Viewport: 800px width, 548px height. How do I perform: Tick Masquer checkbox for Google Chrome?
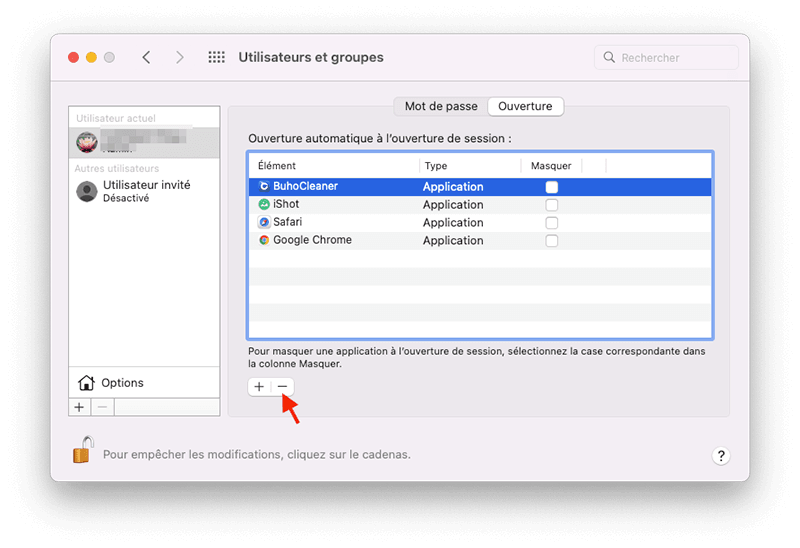coord(551,241)
